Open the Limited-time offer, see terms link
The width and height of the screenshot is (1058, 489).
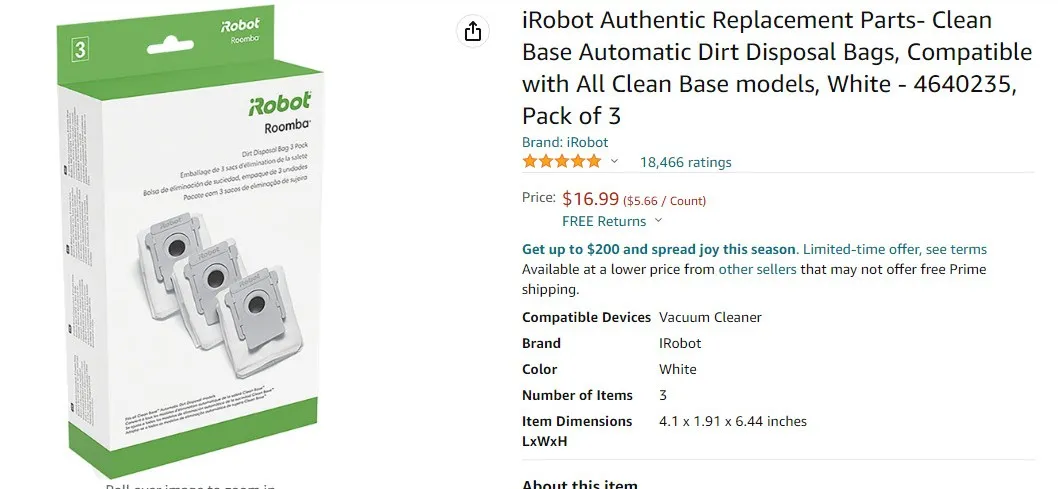click(895, 250)
